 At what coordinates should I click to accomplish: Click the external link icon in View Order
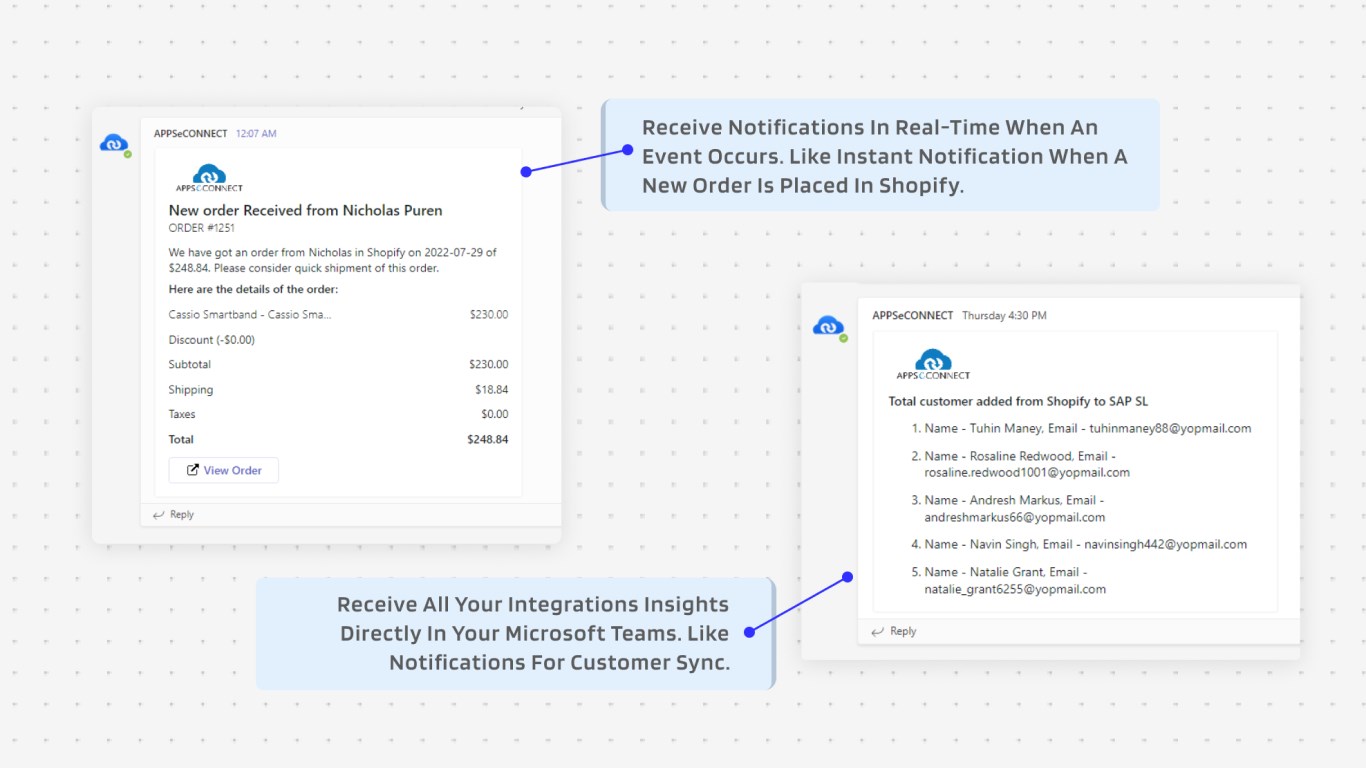click(192, 470)
